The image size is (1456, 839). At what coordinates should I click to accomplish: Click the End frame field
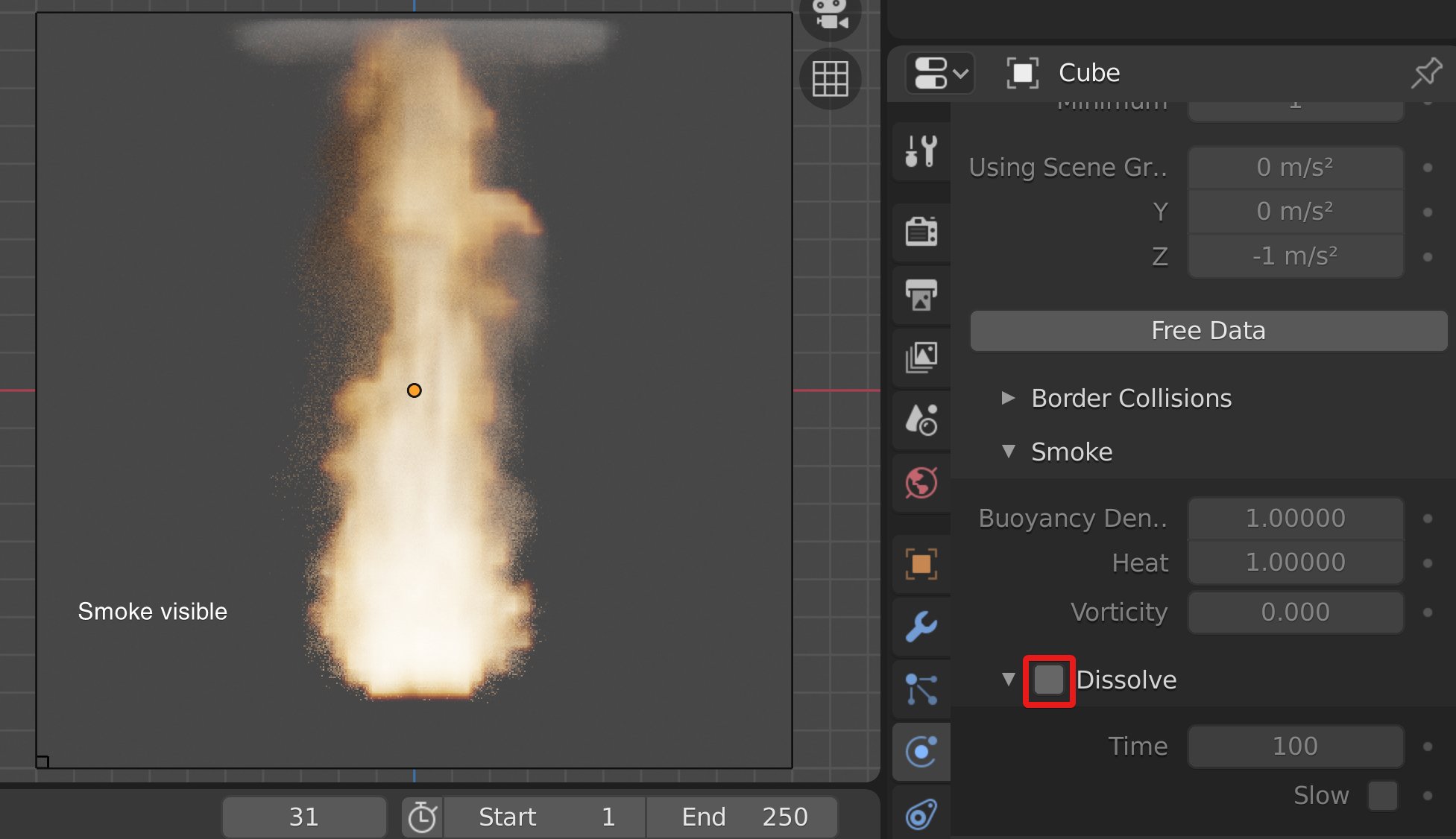742,817
